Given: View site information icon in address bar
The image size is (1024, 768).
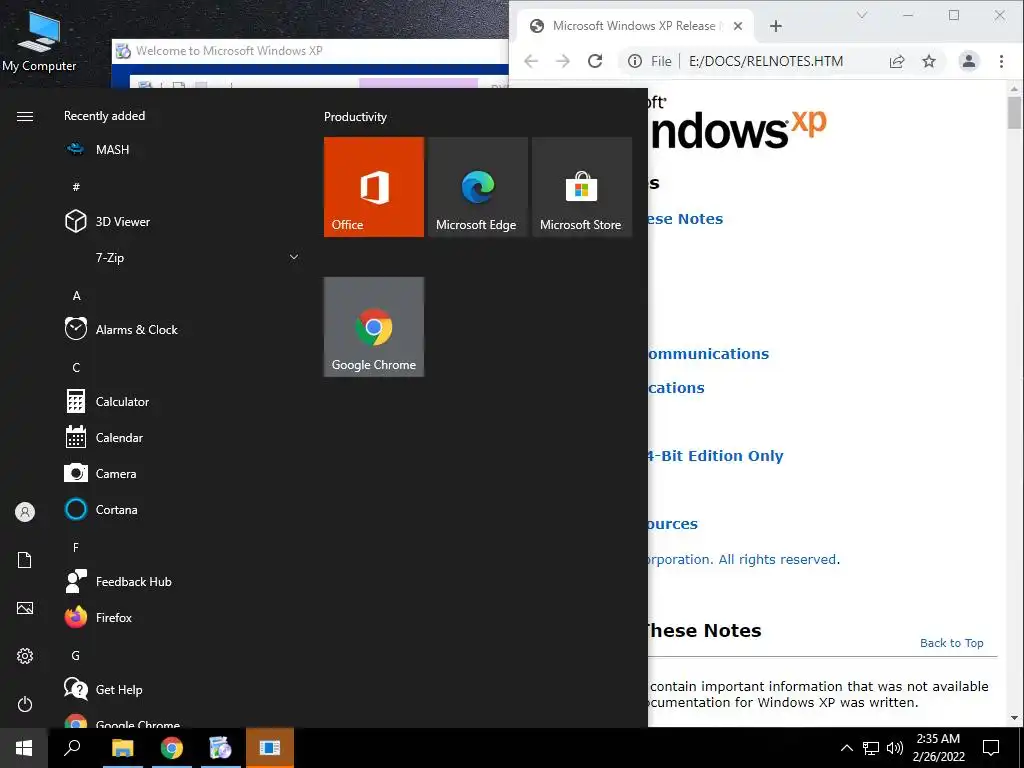Looking at the screenshot, I should click(634, 61).
